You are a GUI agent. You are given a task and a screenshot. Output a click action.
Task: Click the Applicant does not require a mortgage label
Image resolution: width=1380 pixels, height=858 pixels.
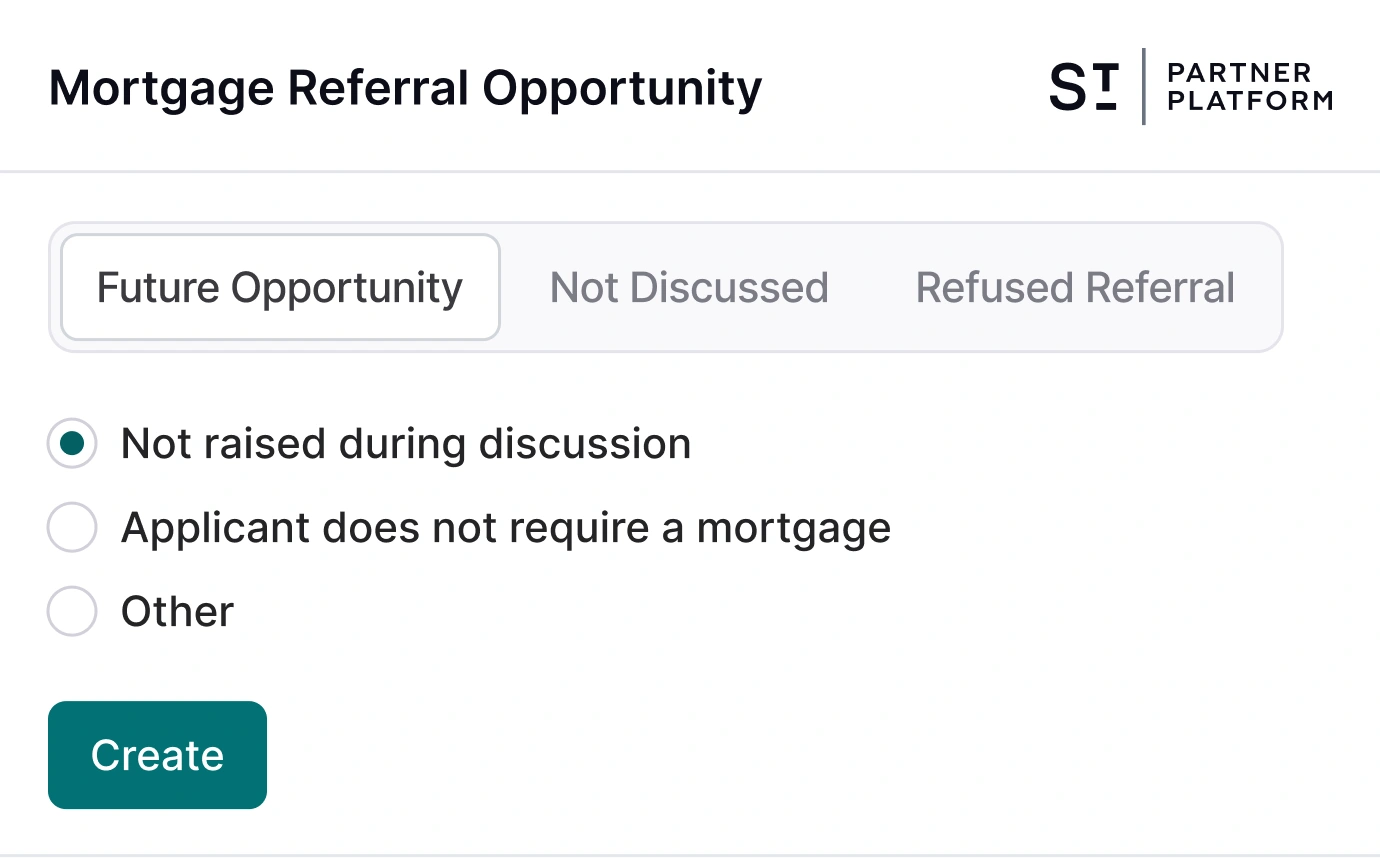pyautogui.click(x=505, y=527)
